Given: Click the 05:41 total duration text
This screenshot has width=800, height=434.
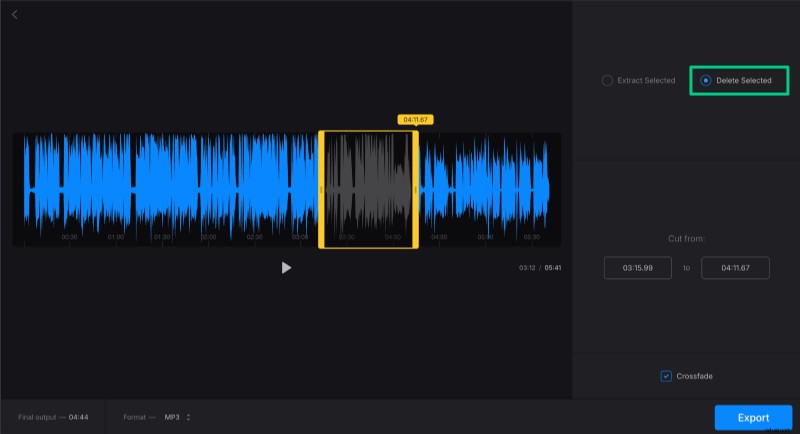Looking at the screenshot, I should [x=553, y=268].
